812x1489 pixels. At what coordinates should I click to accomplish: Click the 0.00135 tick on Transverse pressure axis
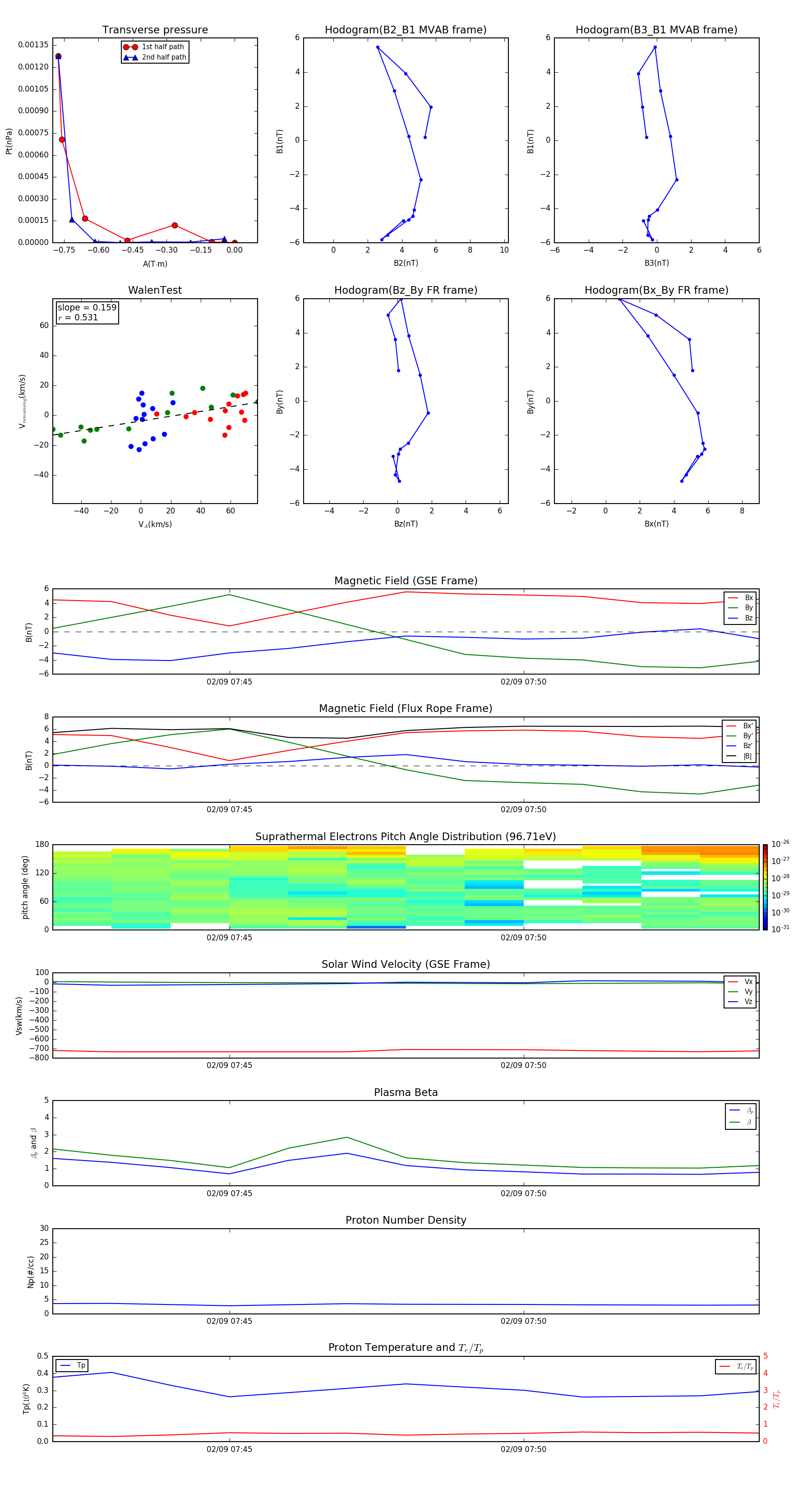click(x=33, y=45)
